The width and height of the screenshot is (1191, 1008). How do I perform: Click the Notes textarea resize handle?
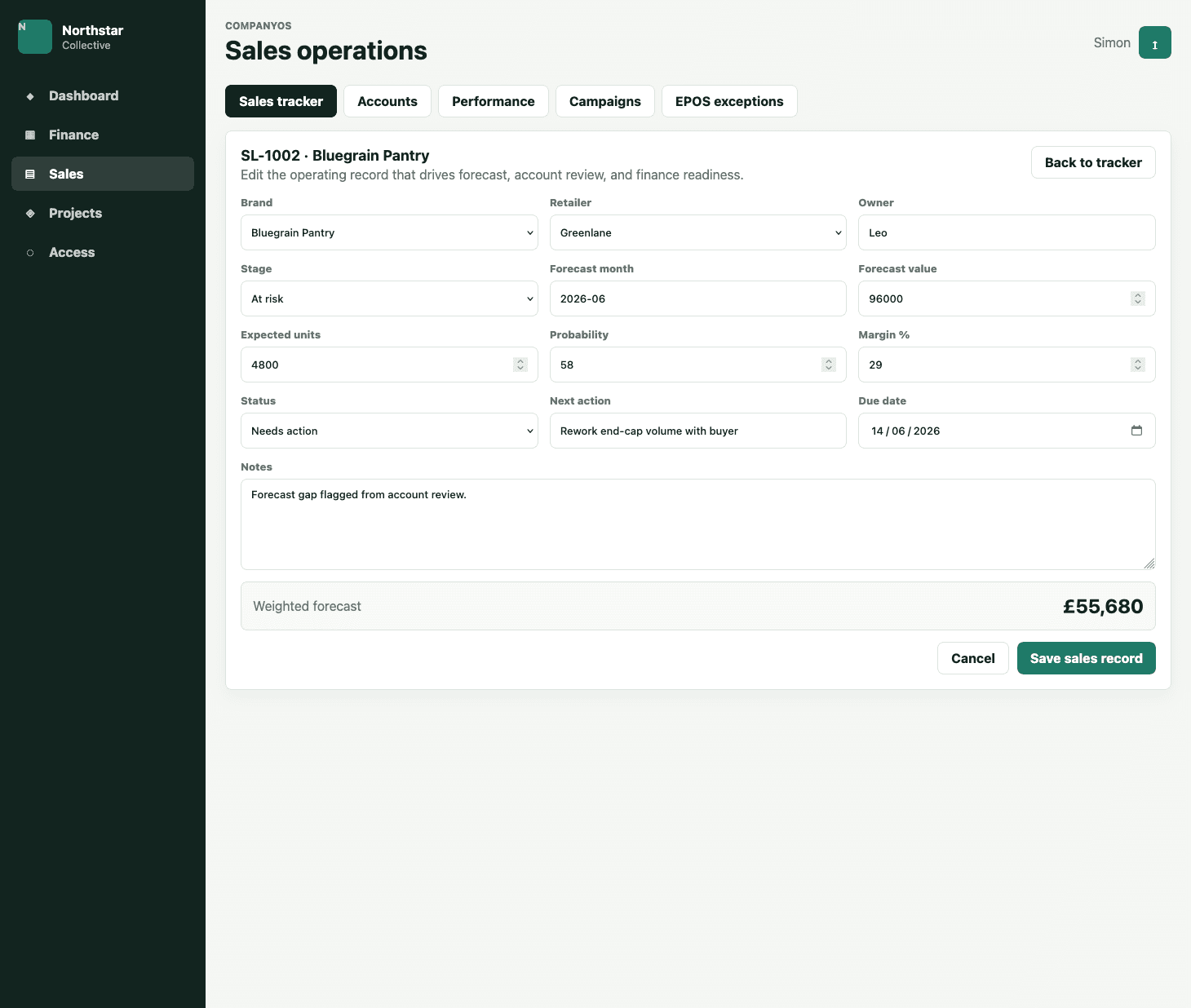pyautogui.click(x=1149, y=564)
